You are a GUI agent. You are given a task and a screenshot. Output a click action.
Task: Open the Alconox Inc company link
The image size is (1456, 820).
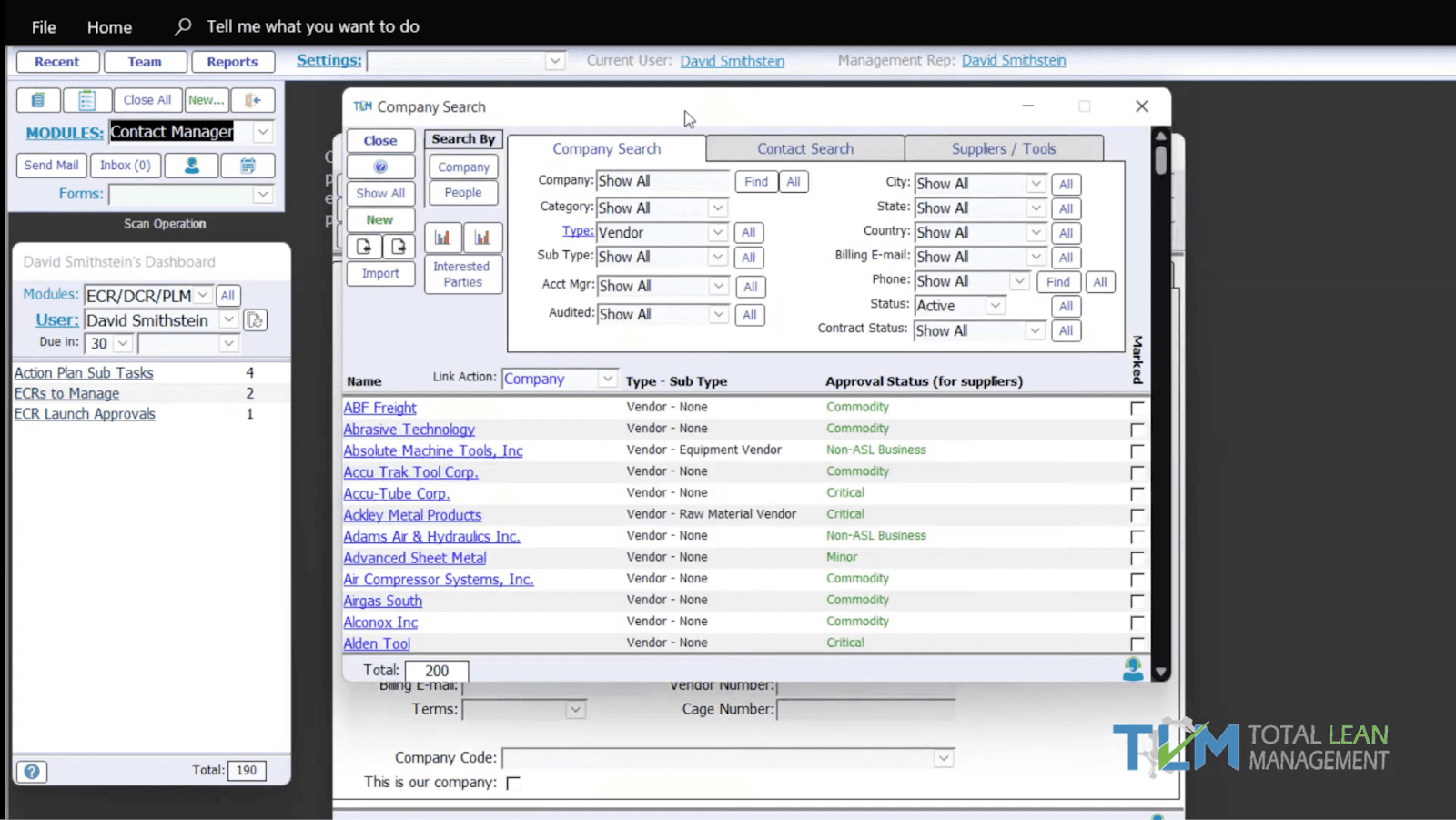coord(380,623)
